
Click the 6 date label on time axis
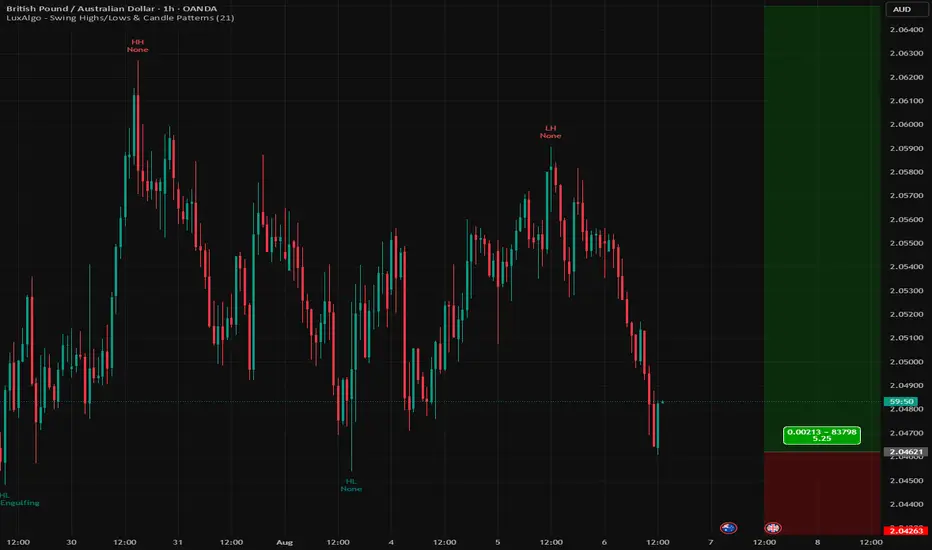pyautogui.click(x=604, y=542)
